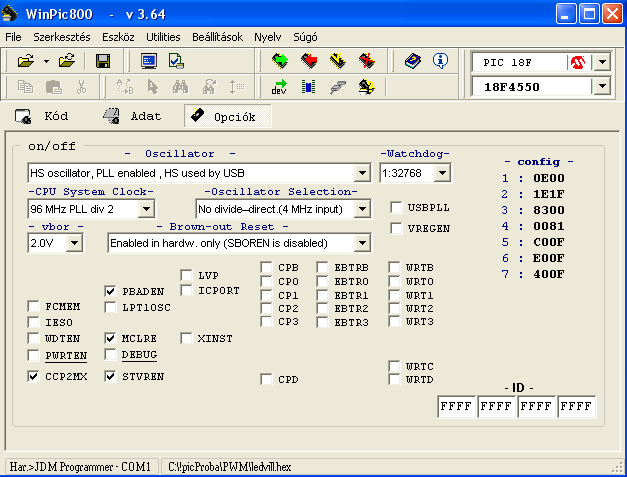This screenshot has width=627, height=477.
Task: Open the Utilities menu
Action: pos(163,37)
